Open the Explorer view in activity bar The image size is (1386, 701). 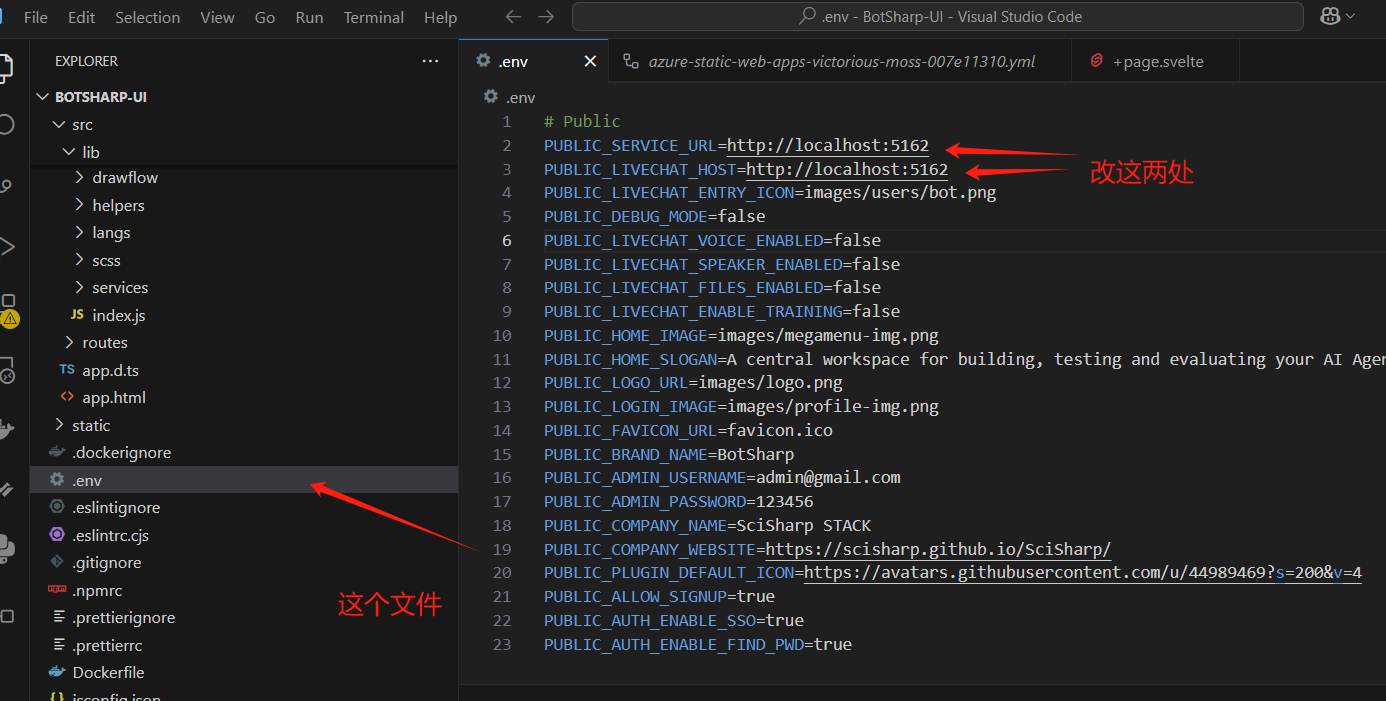point(5,67)
